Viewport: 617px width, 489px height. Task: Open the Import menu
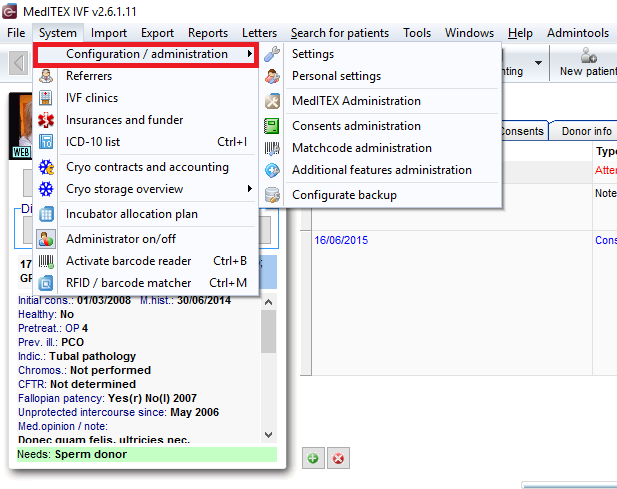coord(109,33)
